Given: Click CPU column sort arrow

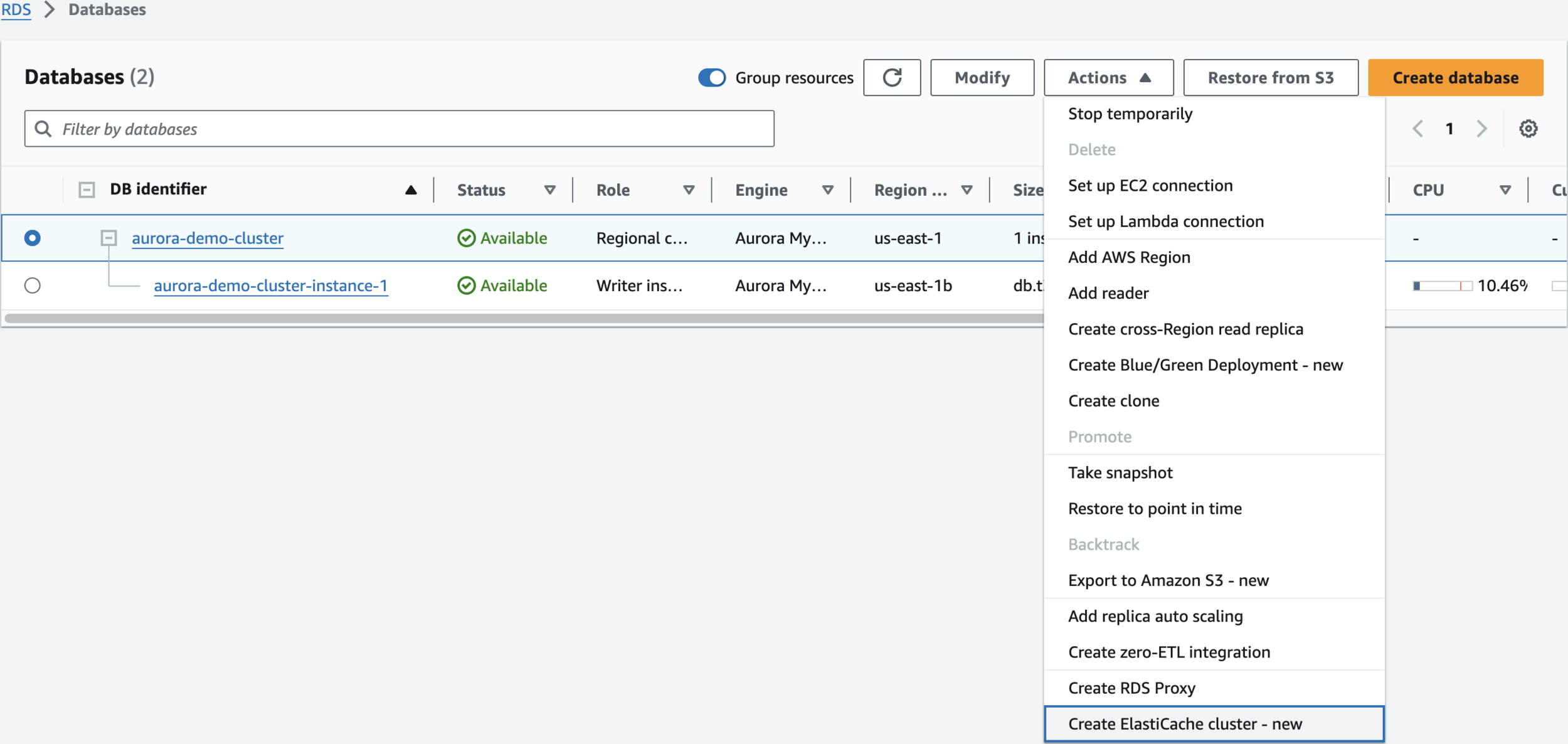Looking at the screenshot, I should point(1505,190).
